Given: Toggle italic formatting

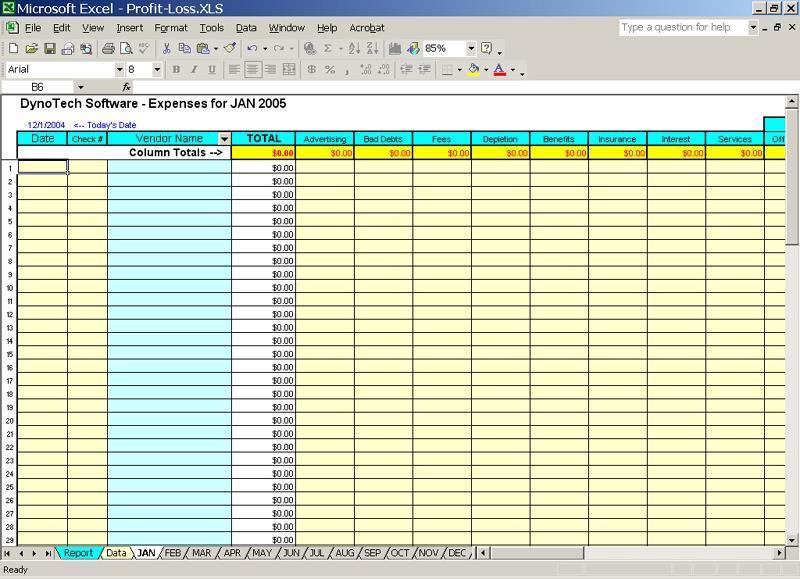Looking at the screenshot, I should point(193,70).
